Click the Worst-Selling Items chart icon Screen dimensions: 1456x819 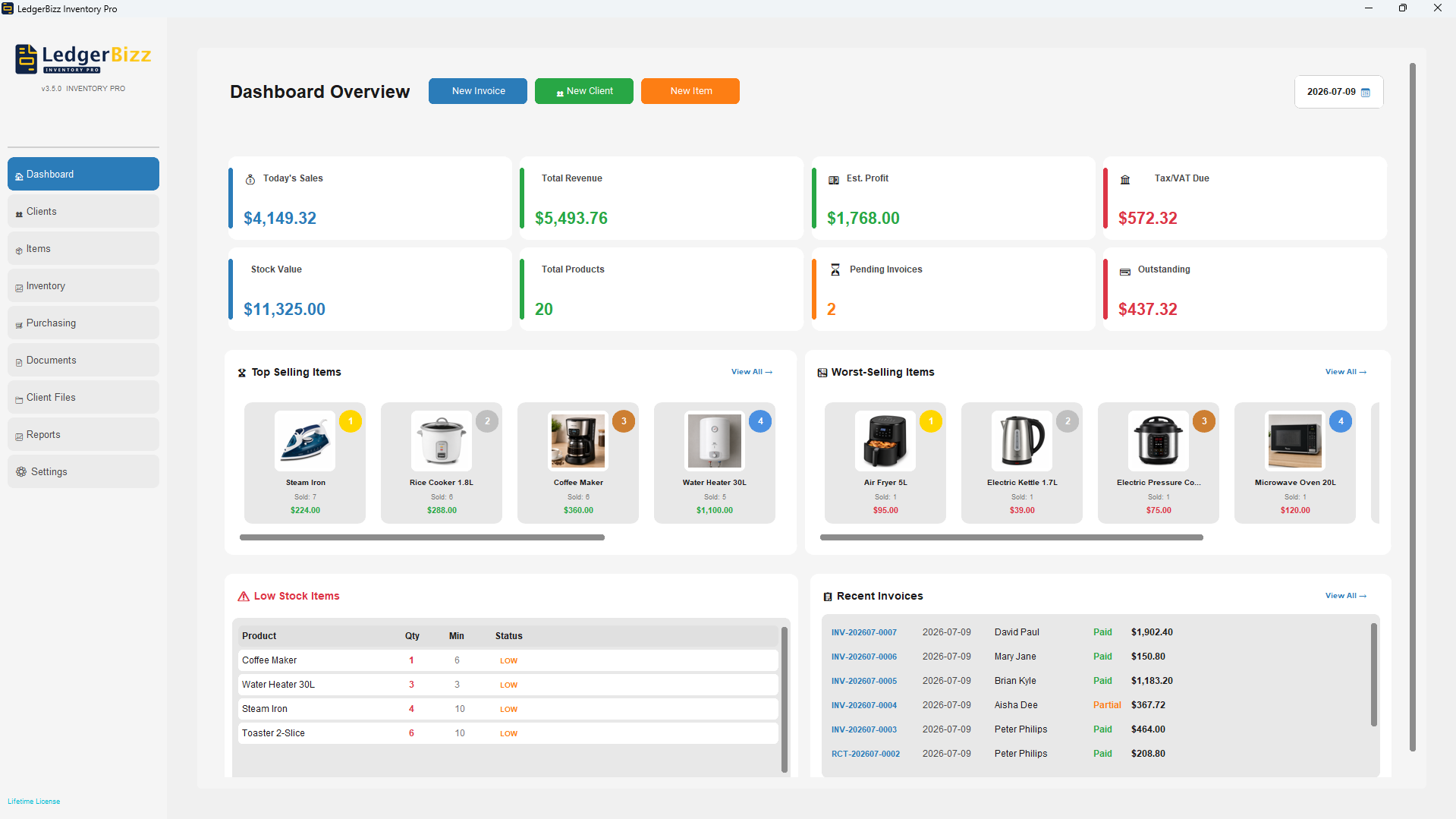[x=822, y=373]
